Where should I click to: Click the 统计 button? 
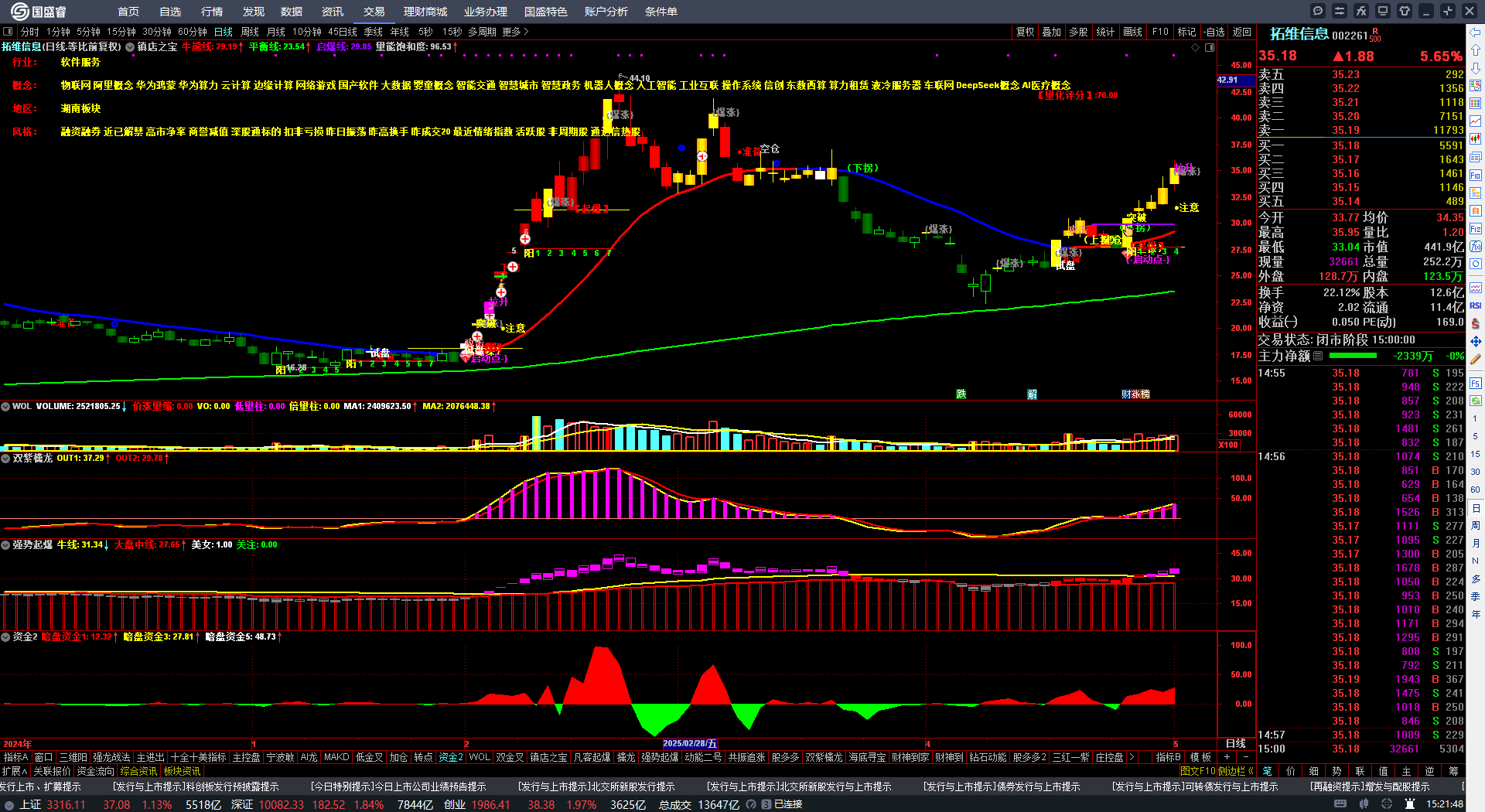tap(1106, 32)
